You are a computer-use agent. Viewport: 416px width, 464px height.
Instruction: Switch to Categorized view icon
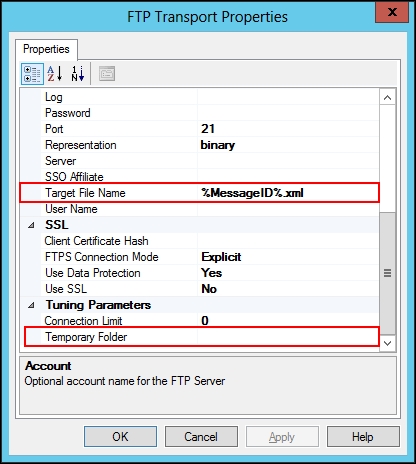click(x=32, y=74)
